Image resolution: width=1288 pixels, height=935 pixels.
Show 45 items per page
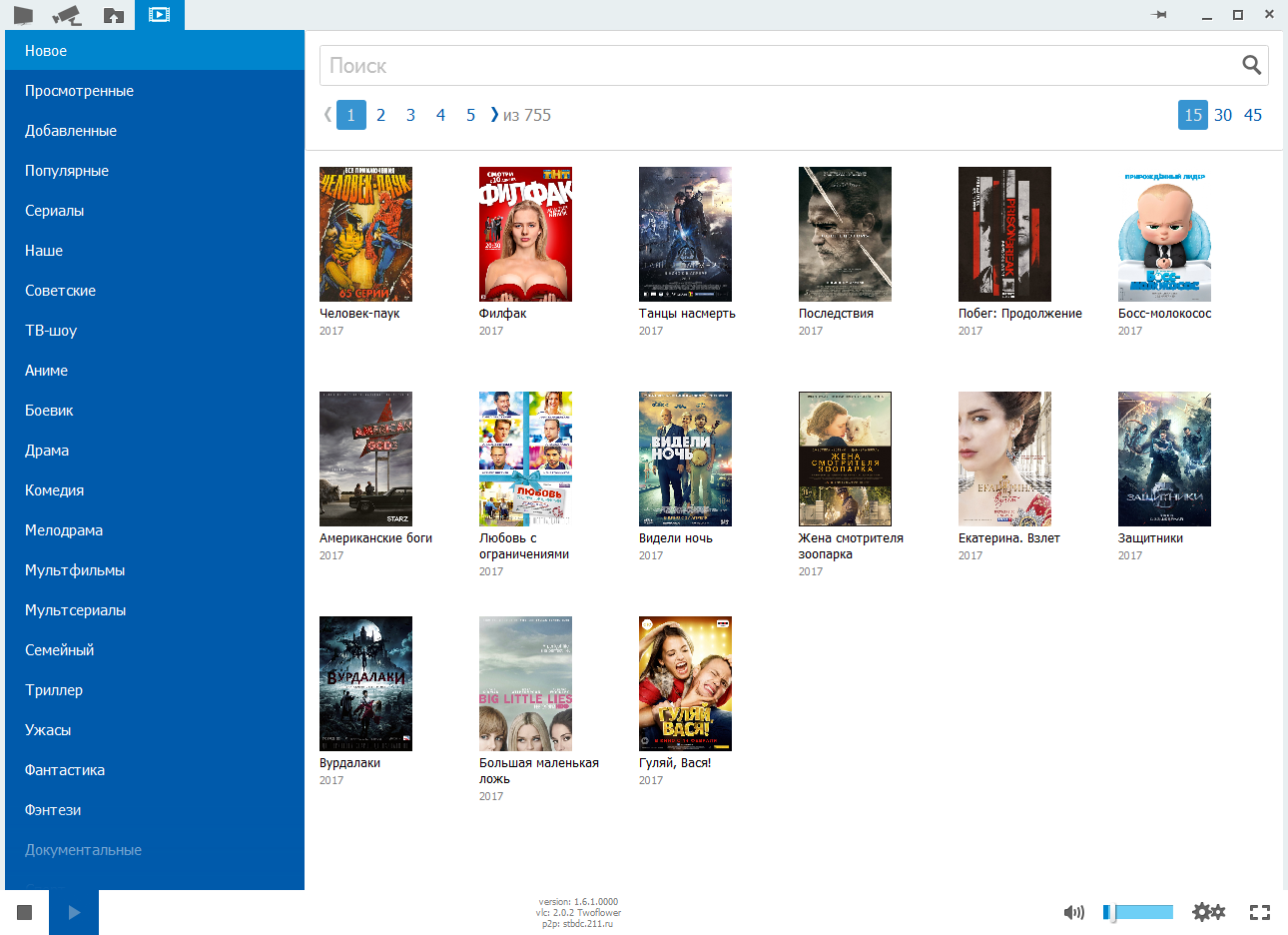[x=1253, y=115]
